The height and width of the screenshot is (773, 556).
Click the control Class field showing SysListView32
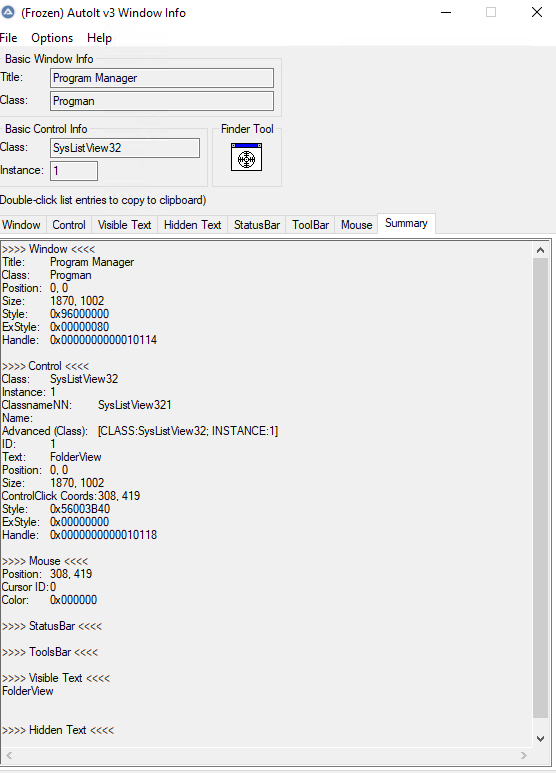point(125,148)
